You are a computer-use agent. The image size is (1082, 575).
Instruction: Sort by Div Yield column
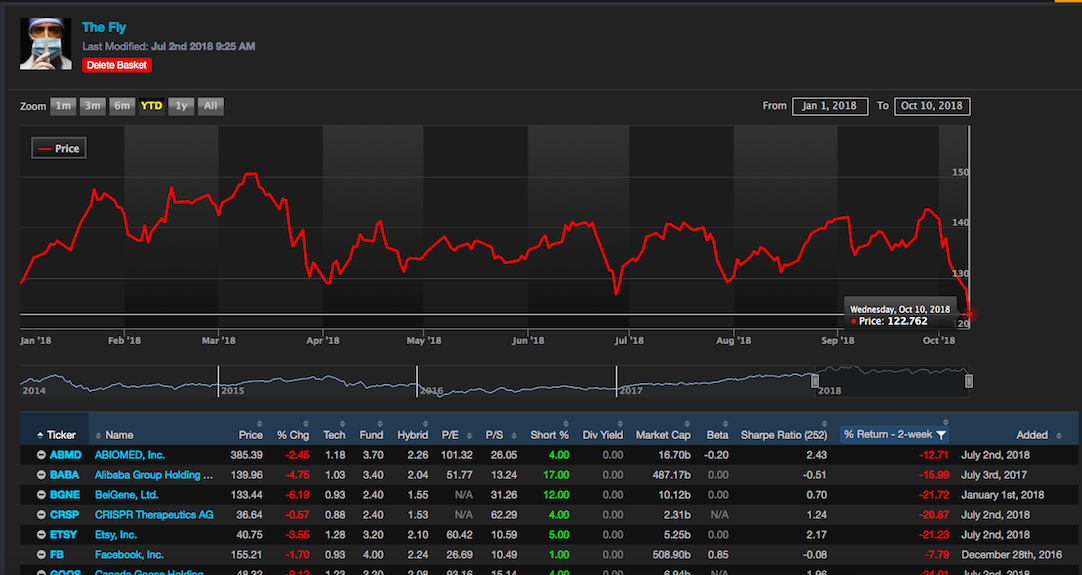(602, 435)
